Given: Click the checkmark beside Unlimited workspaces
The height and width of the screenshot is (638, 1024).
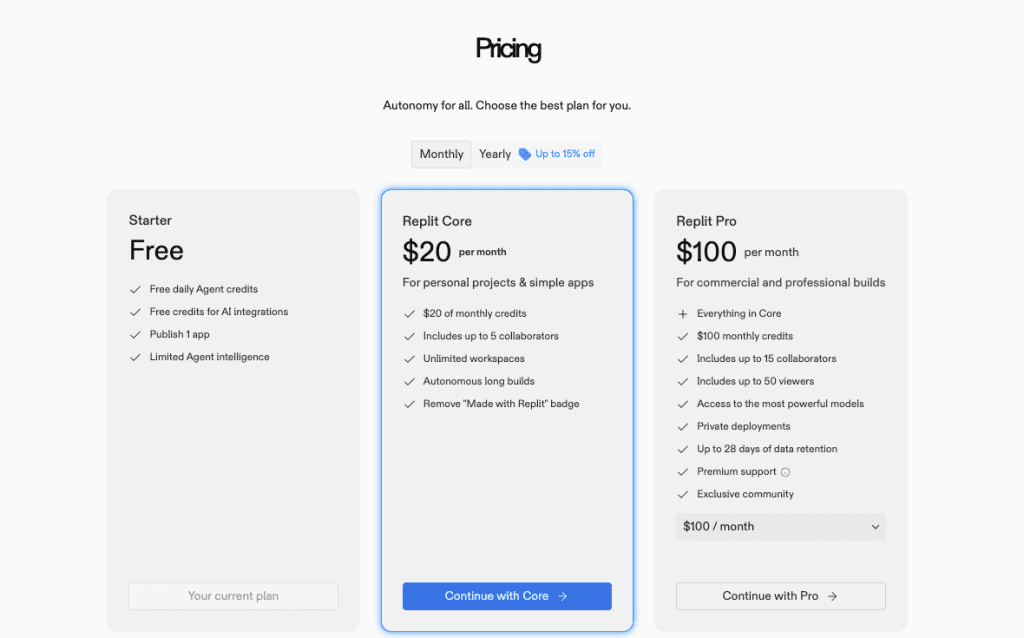Looking at the screenshot, I should pos(409,359).
